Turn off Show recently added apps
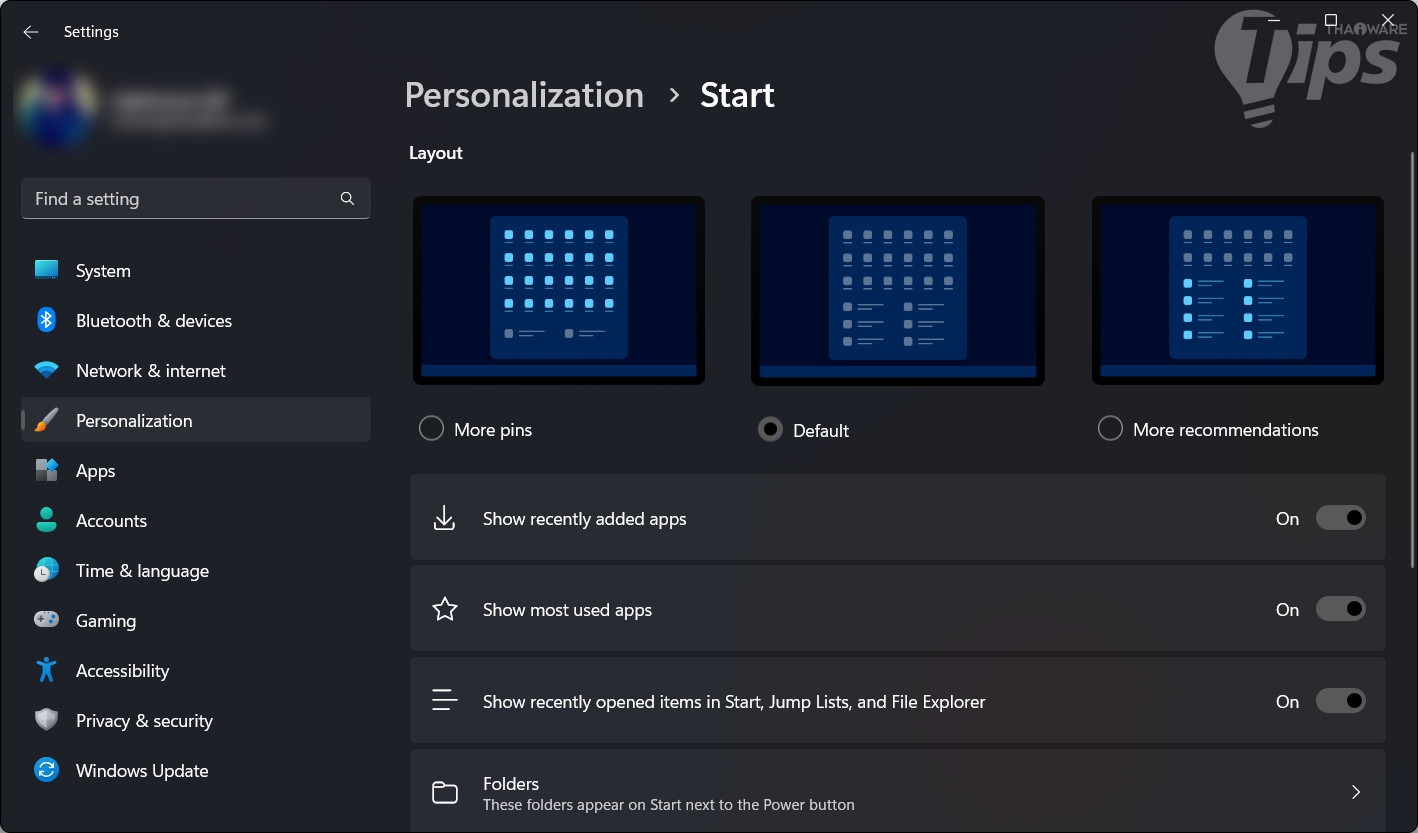 [x=1340, y=518]
